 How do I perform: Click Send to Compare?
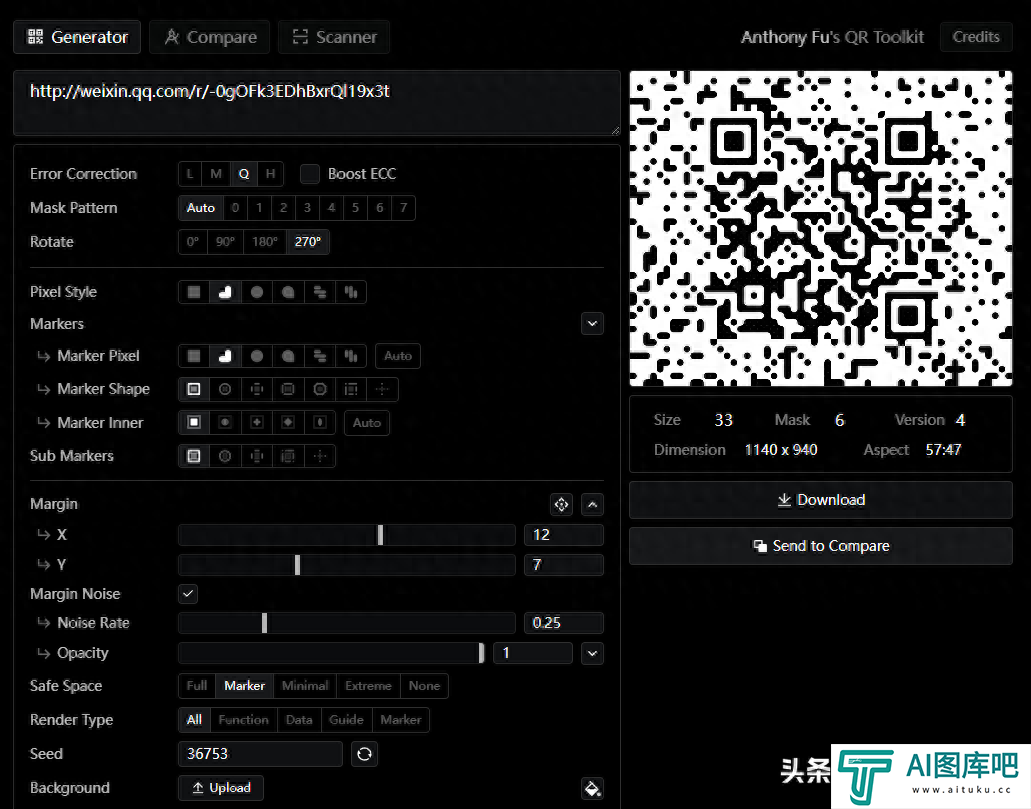[821, 546]
